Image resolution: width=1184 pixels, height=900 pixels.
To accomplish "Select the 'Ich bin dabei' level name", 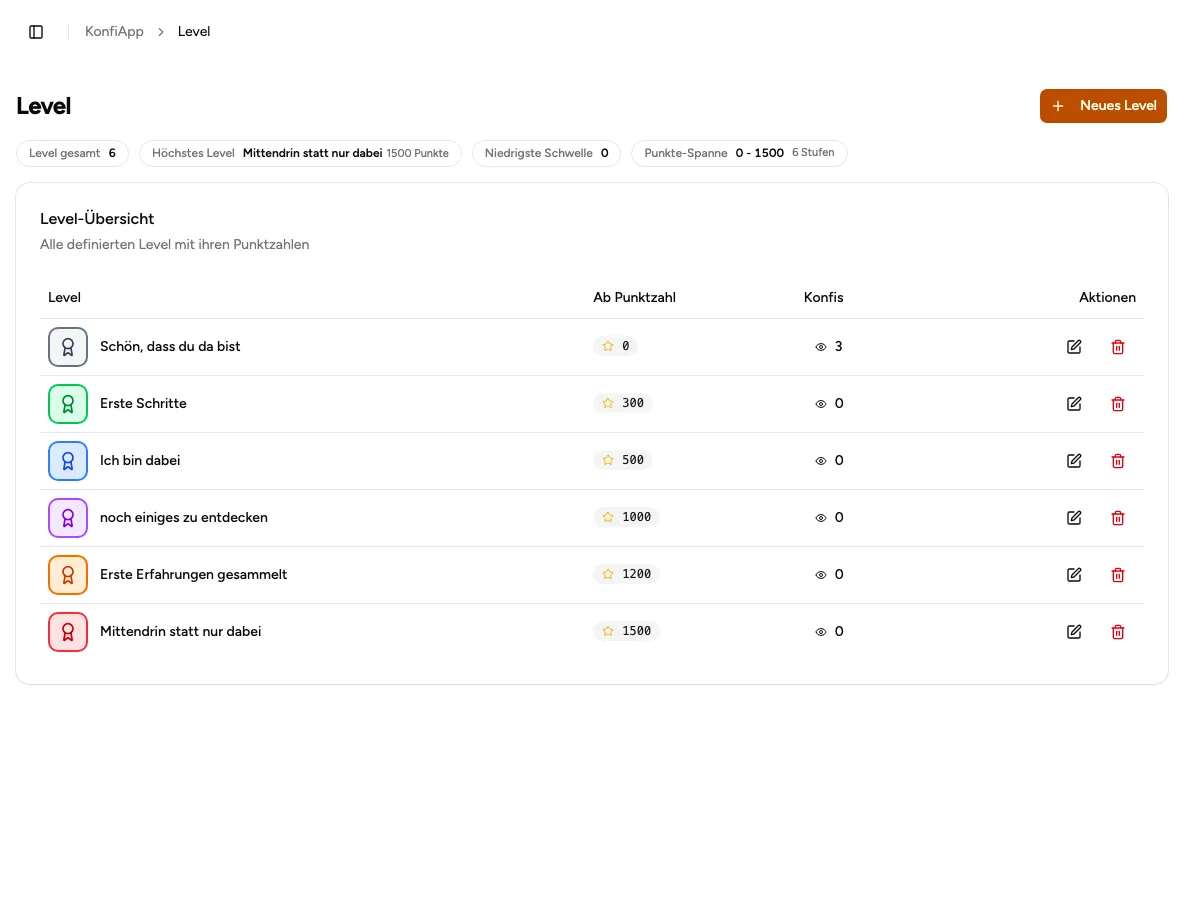I will 140,461.
